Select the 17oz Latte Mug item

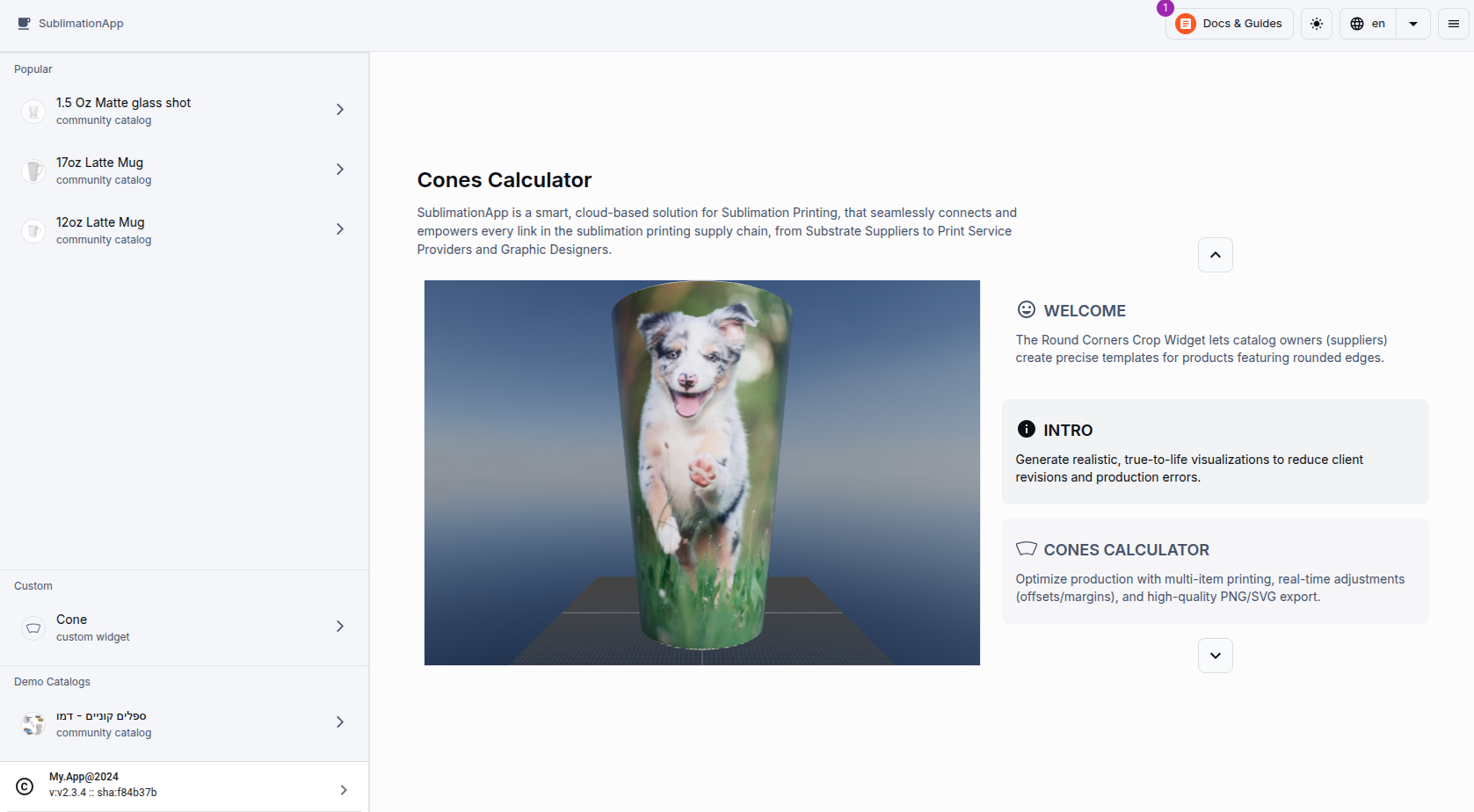pyautogui.click(x=184, y=170)
